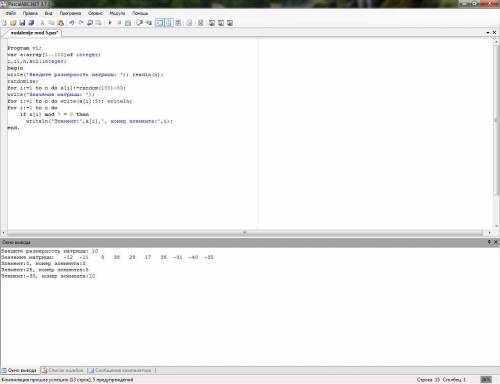The height and width of the screenshot is (384, 500).
Task: Open the Сервис menu
Action: coord(95,13)
